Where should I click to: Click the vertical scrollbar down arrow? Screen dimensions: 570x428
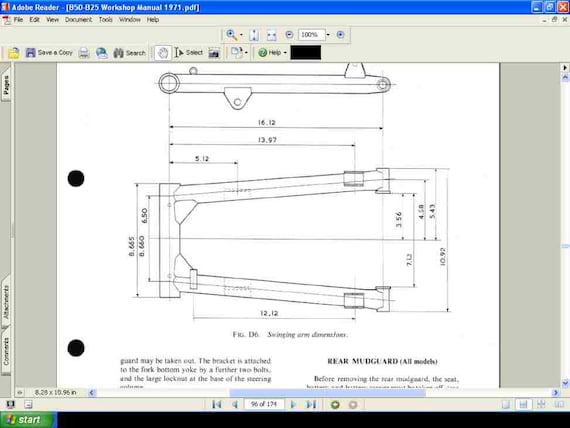click(x=565, y=383)
